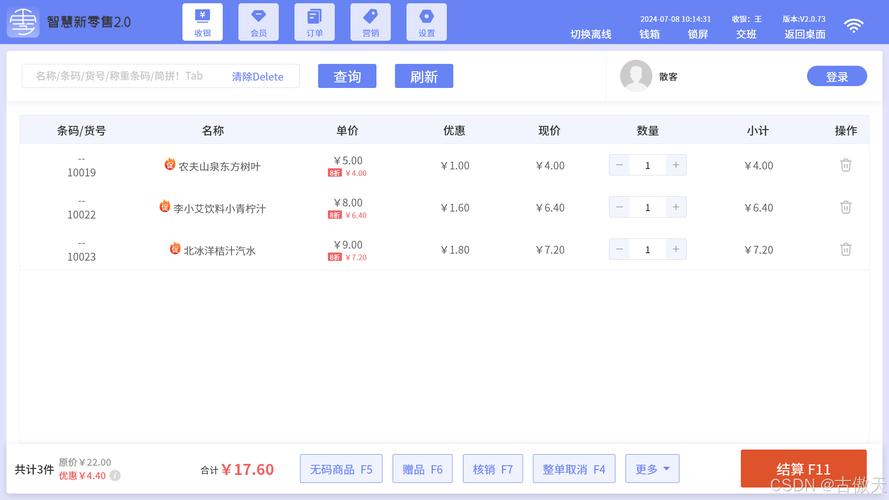Click 8折 discount tag under ¥8.00

(x=335, y=215)
